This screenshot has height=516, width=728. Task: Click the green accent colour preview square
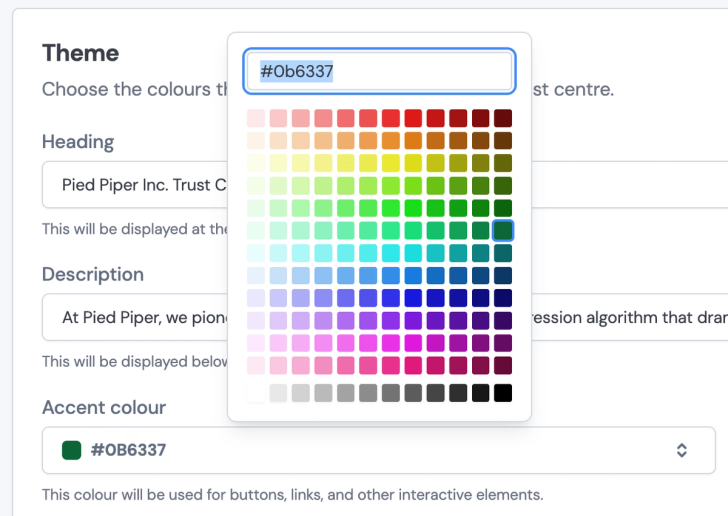coord(71,450)
